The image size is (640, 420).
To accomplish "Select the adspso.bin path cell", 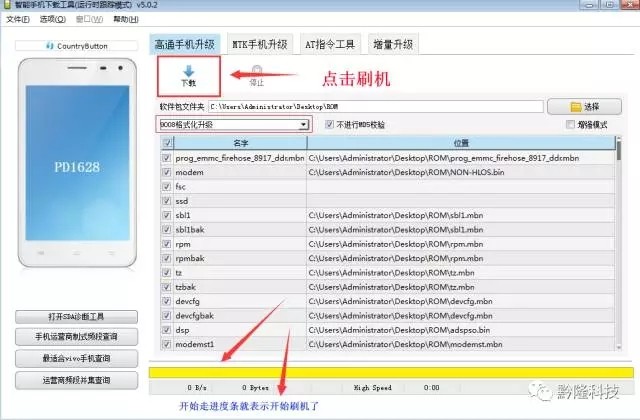I will click(461, 330).
